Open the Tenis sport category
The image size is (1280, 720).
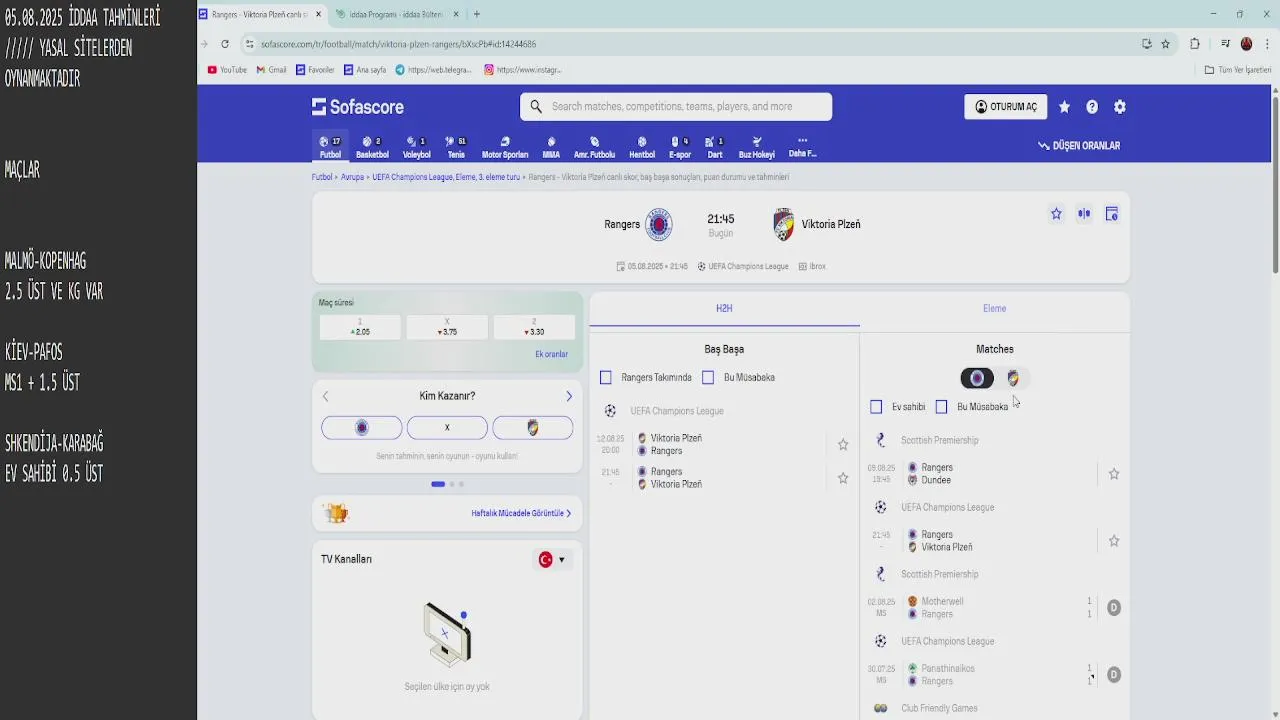coord(456,147)
